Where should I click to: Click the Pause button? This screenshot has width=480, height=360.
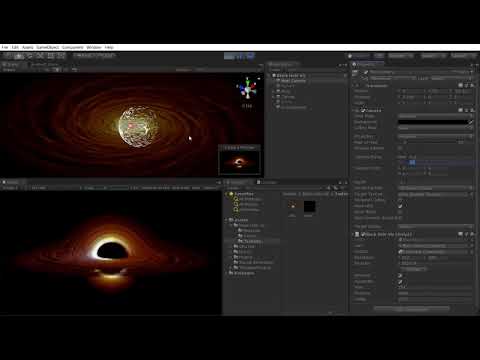point(240,56)
